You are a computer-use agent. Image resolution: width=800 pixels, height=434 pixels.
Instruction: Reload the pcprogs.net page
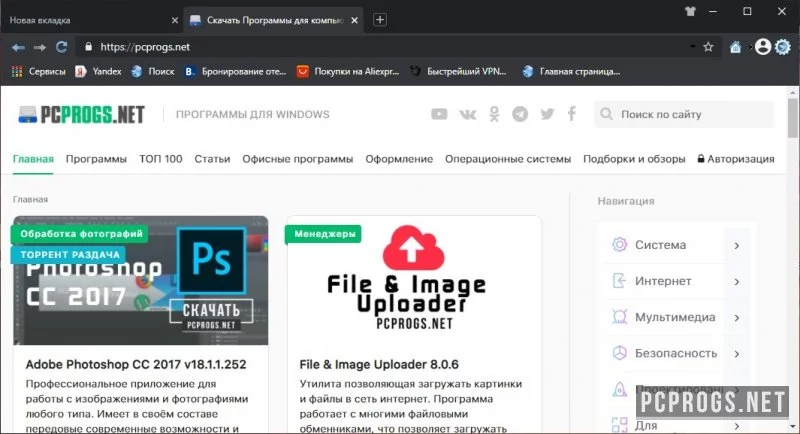click(x=62, y=47)
